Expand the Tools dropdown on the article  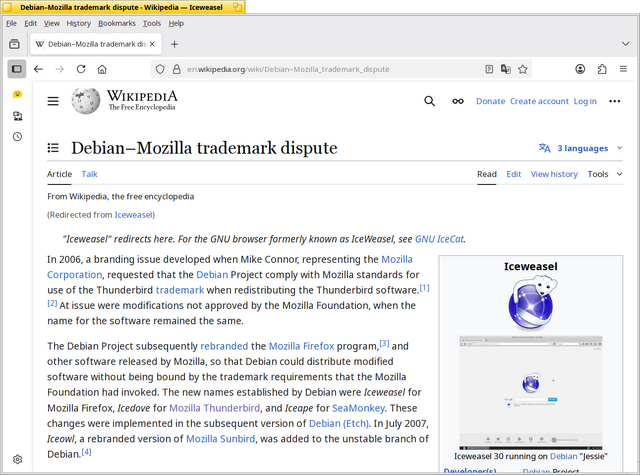[x=605, y=174]
